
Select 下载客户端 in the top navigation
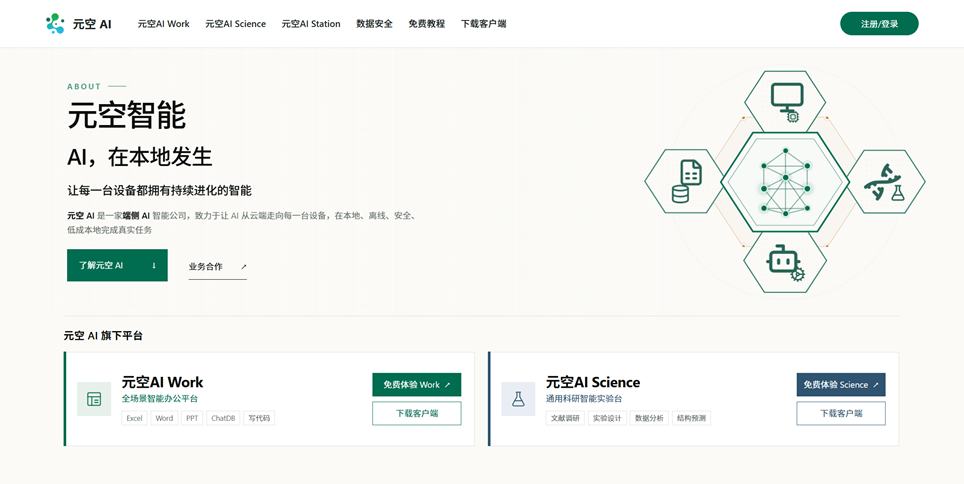click(x=484, y=24)
